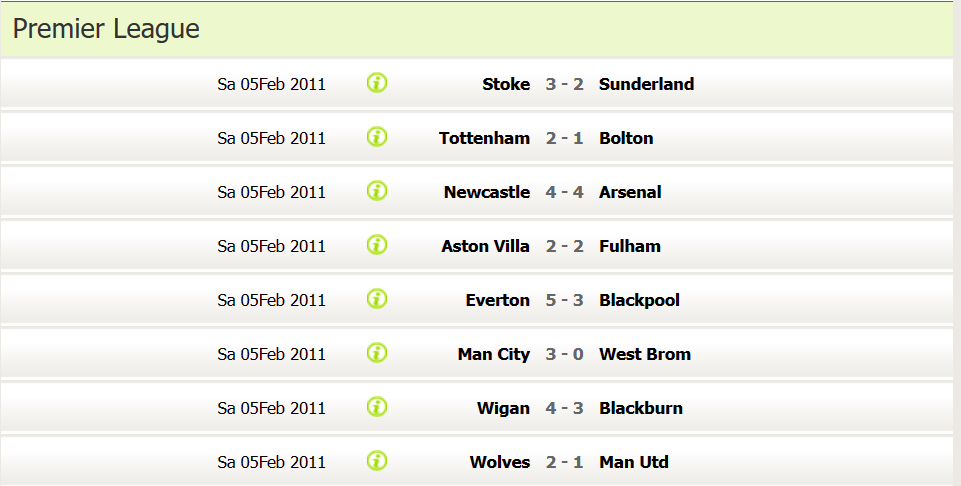The width and height of the screenshot is (961, 486).
Task: Select the Stoke team name
Action: 506,84
